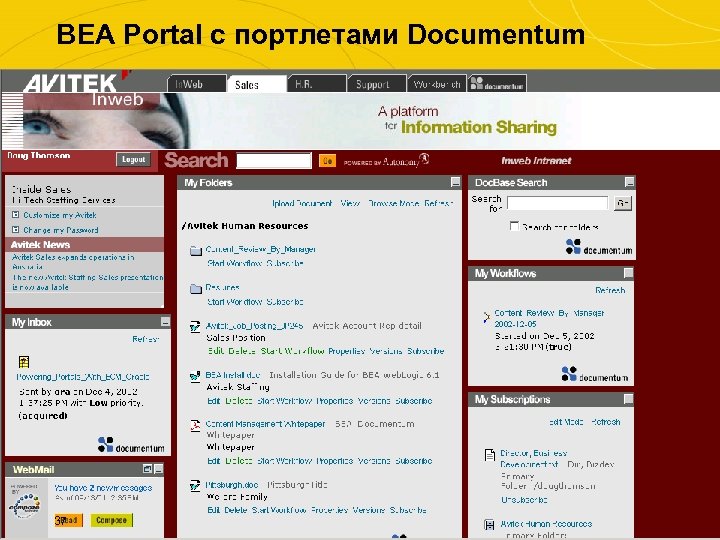
Task: Click the WebMail Compose button
Action: (x=112, y=520)
